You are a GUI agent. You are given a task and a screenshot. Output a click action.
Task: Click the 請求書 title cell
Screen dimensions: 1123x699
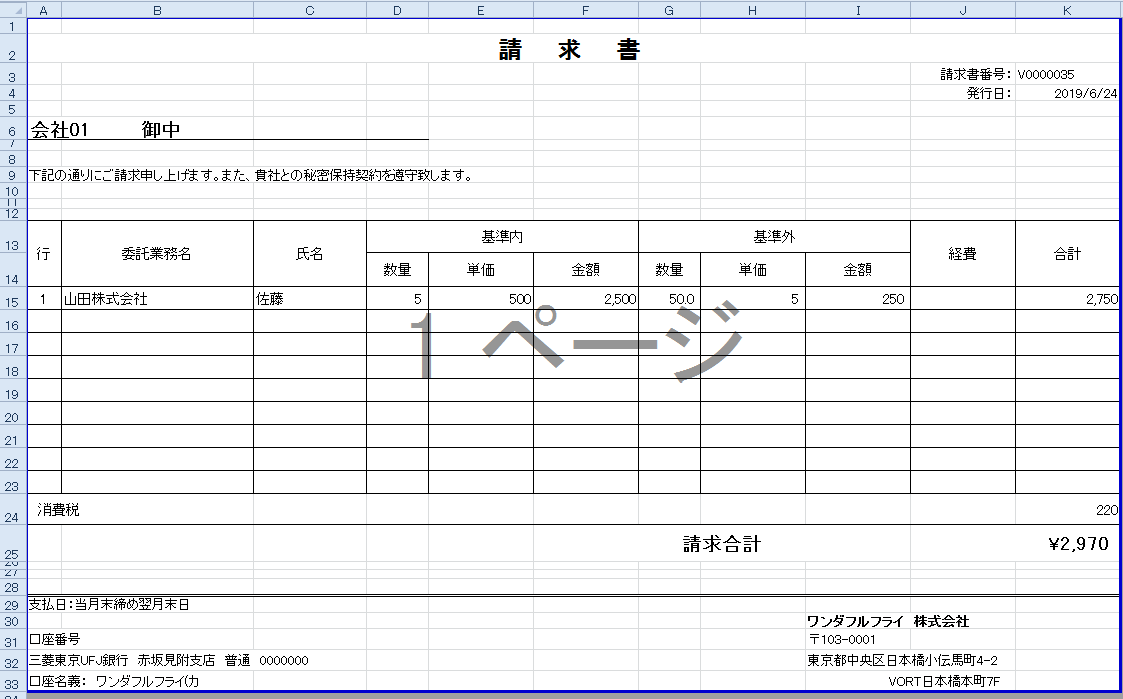(x=569, y=49)
